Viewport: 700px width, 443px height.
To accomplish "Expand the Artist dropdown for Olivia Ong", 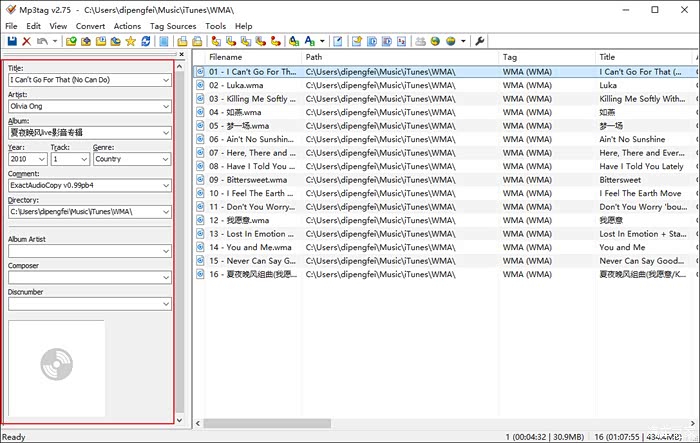I will click(x=166, y=105).
